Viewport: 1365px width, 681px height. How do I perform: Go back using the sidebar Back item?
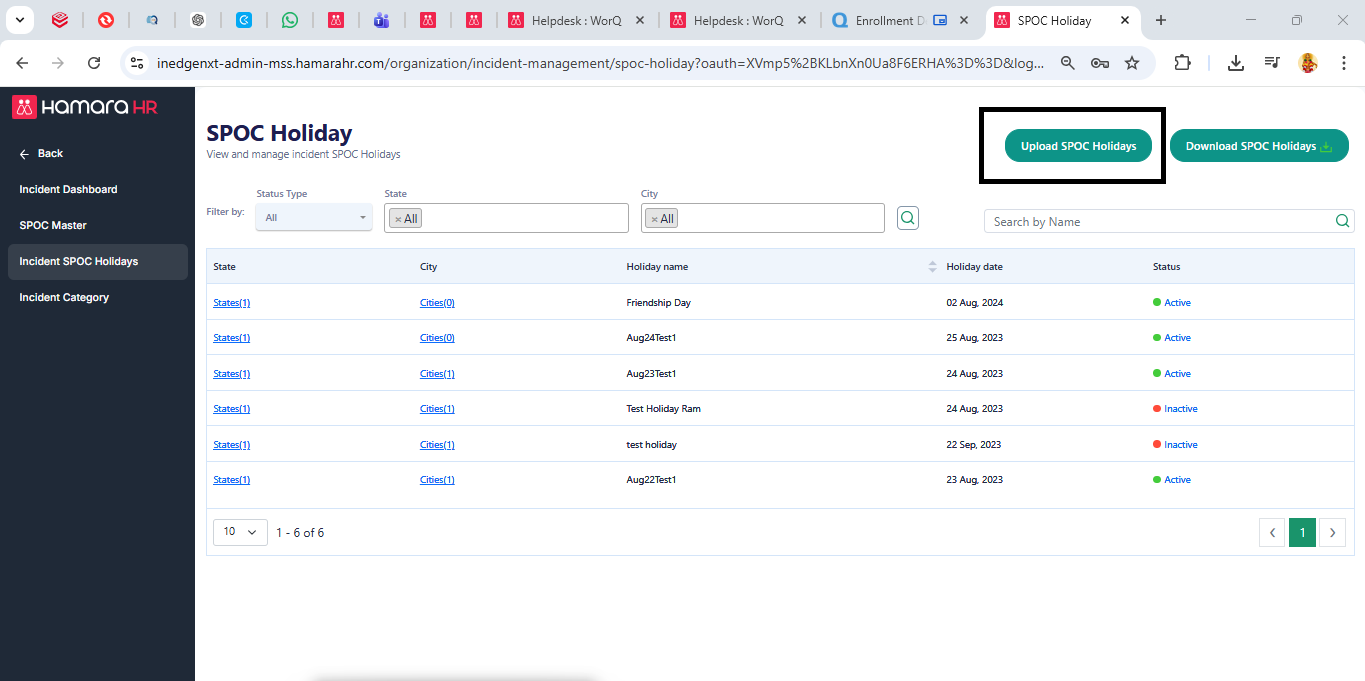pos(41,153)
